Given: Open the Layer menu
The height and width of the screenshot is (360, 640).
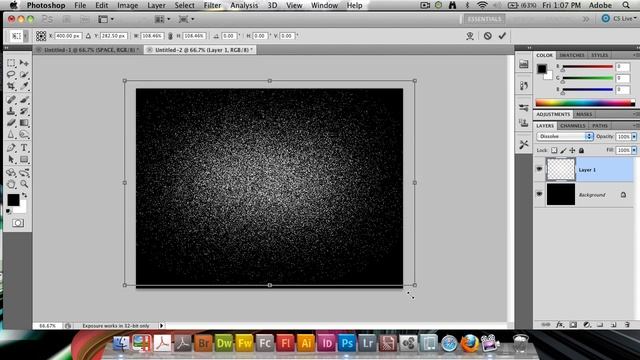Looking at the screenshot, I should [156, 5].
